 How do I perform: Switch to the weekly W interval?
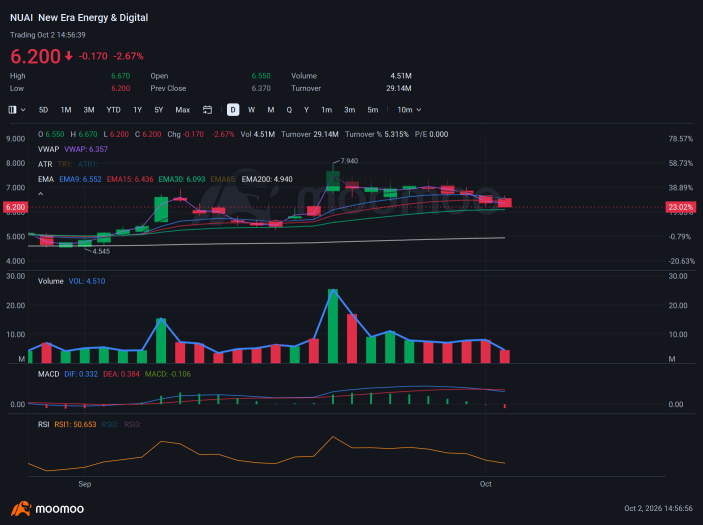pyautogui.click(x=252, y=110)
